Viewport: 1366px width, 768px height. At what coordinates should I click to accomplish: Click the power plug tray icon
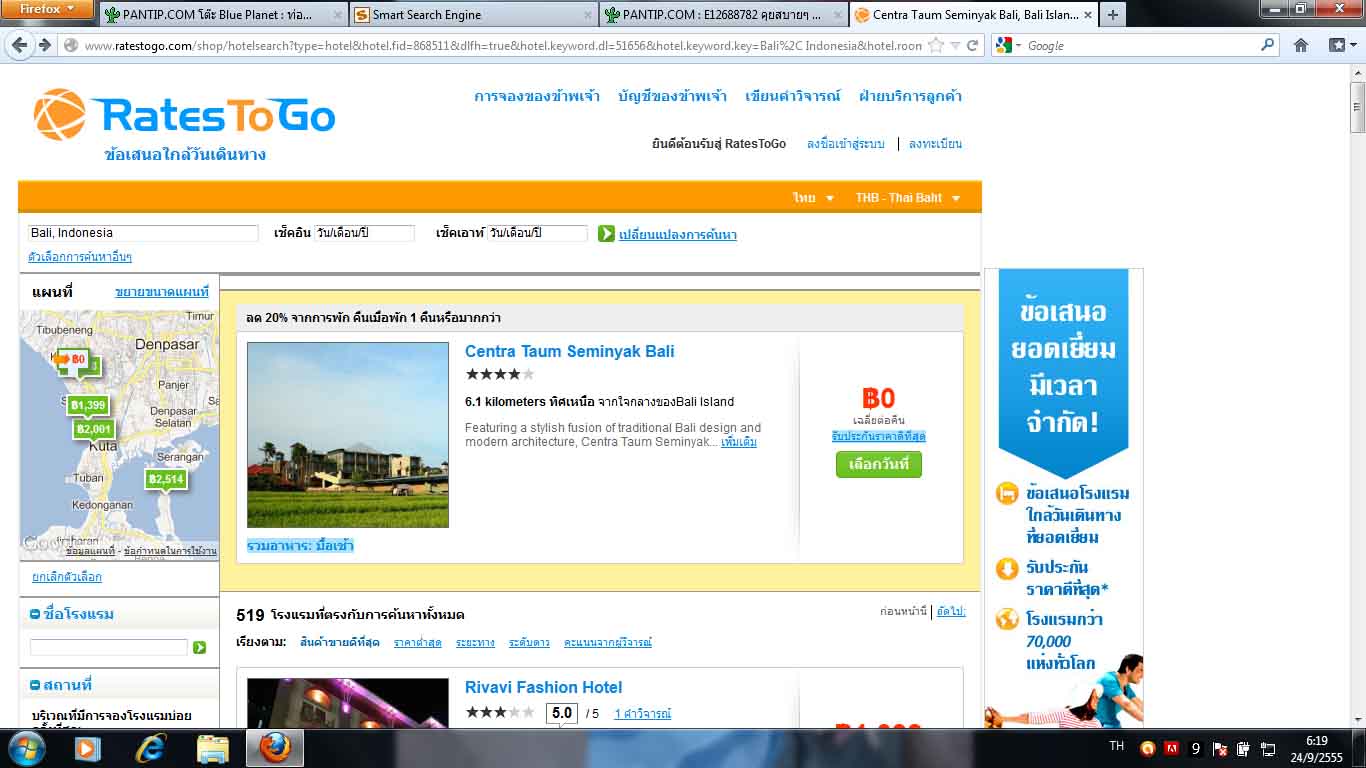[1243, 748]
